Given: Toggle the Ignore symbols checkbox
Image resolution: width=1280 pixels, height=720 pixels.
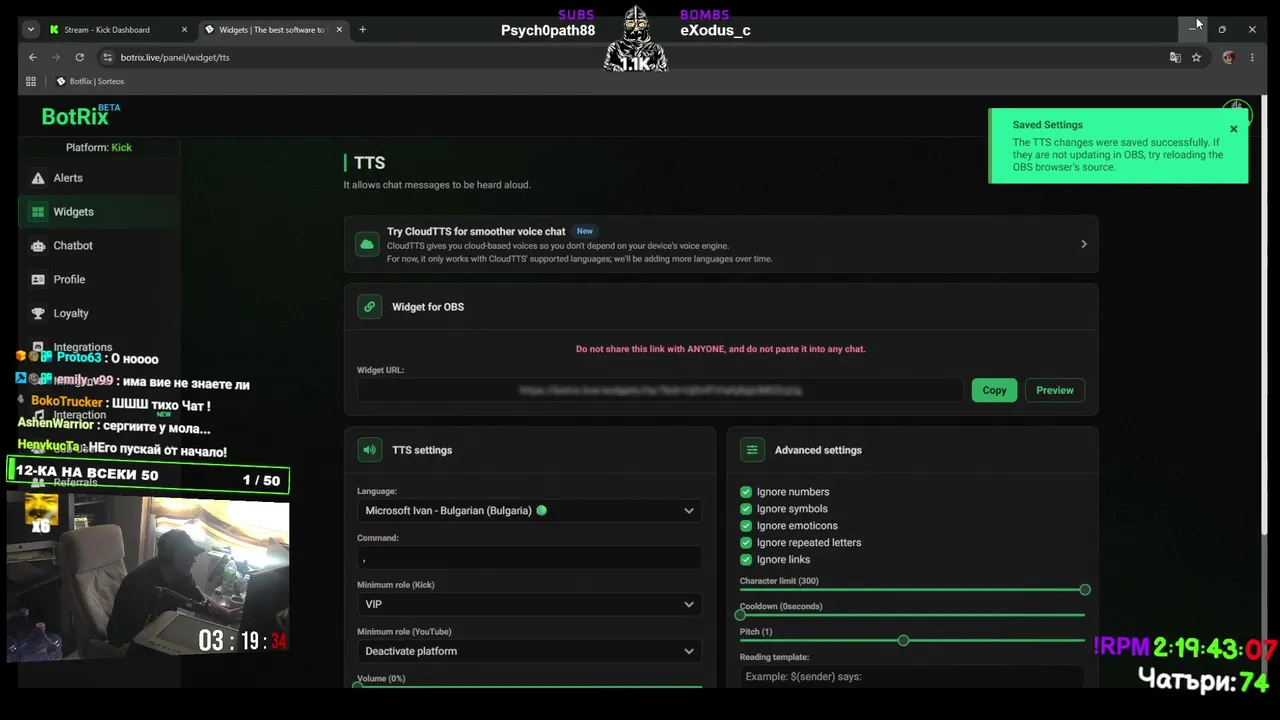Looking at the screenshot, I should (746, 509).
